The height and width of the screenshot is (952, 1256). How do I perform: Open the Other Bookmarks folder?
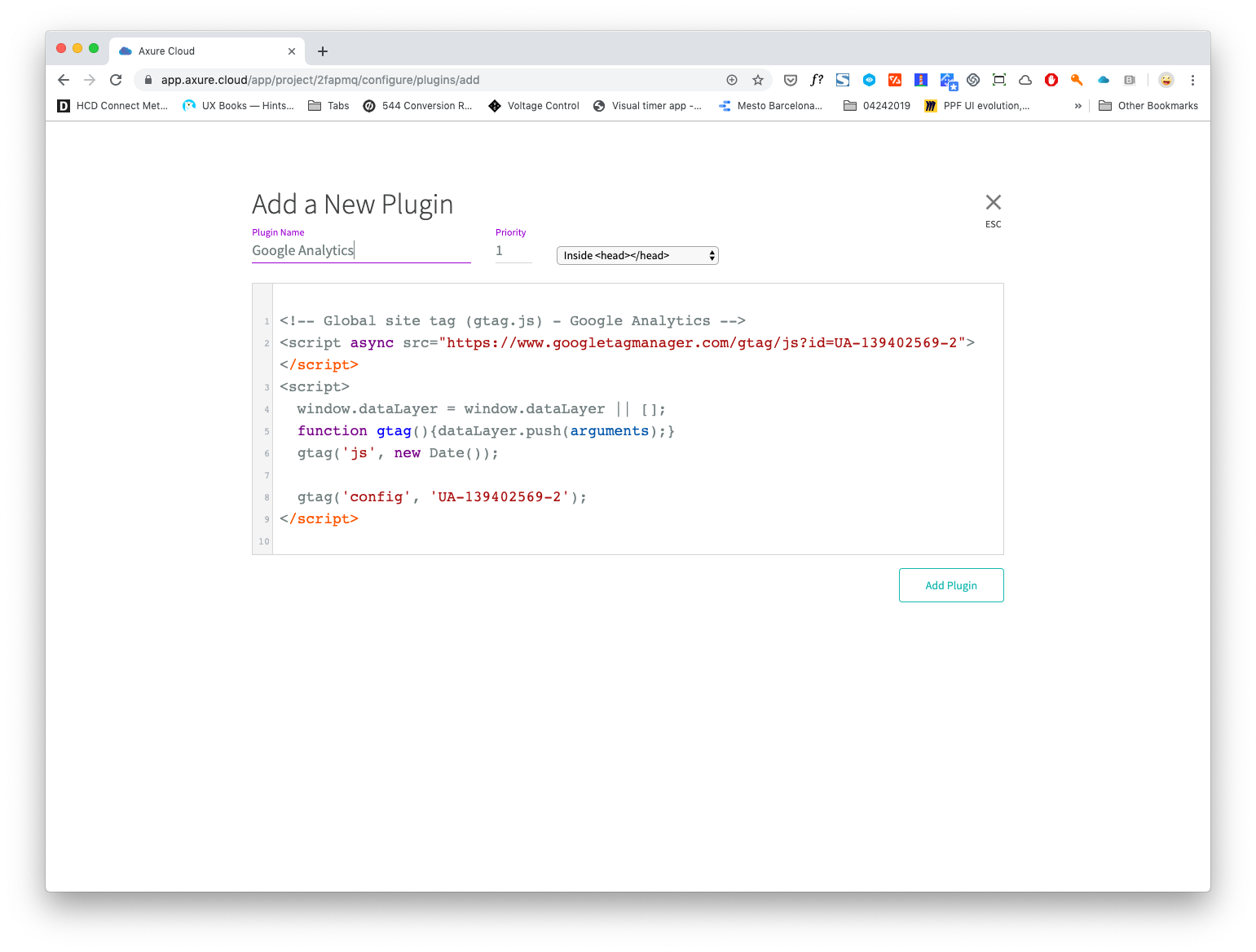click(x=1148, y=106)
